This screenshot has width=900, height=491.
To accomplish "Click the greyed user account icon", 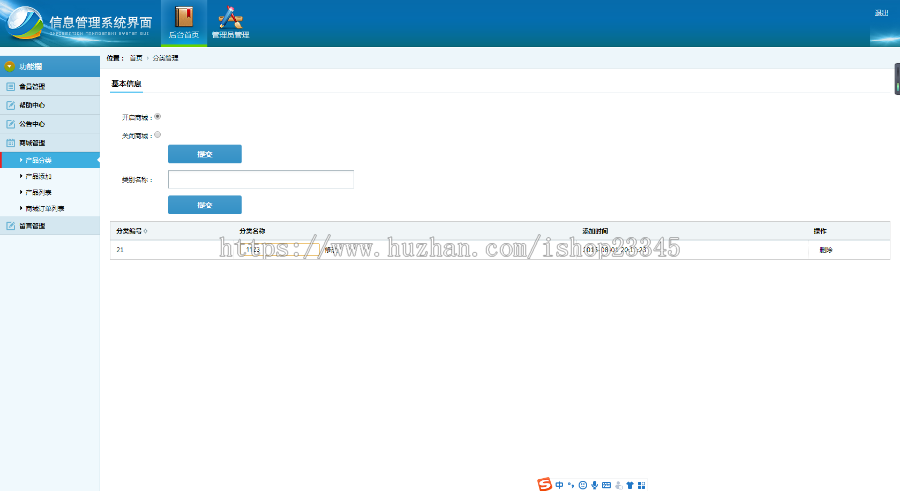I will point(618,485).
